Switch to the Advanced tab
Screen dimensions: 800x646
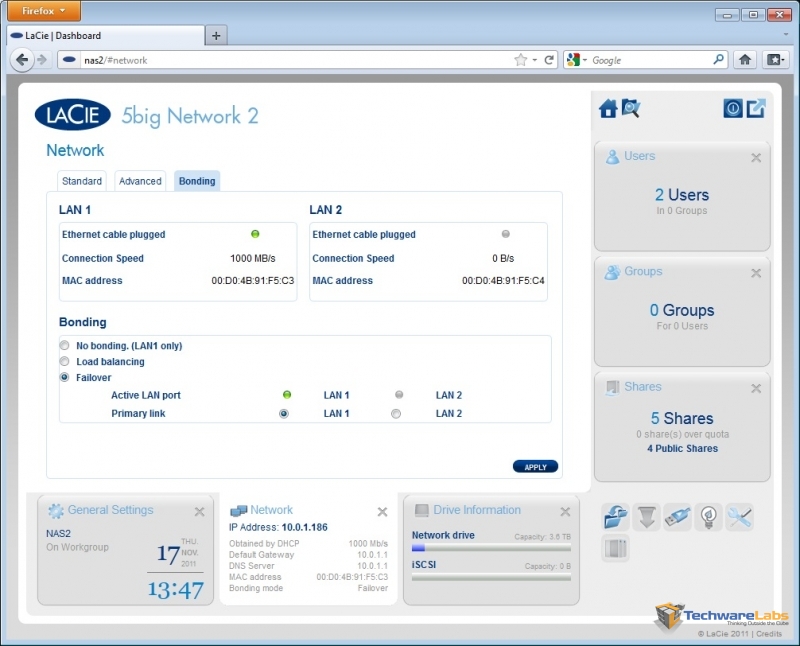140,181
